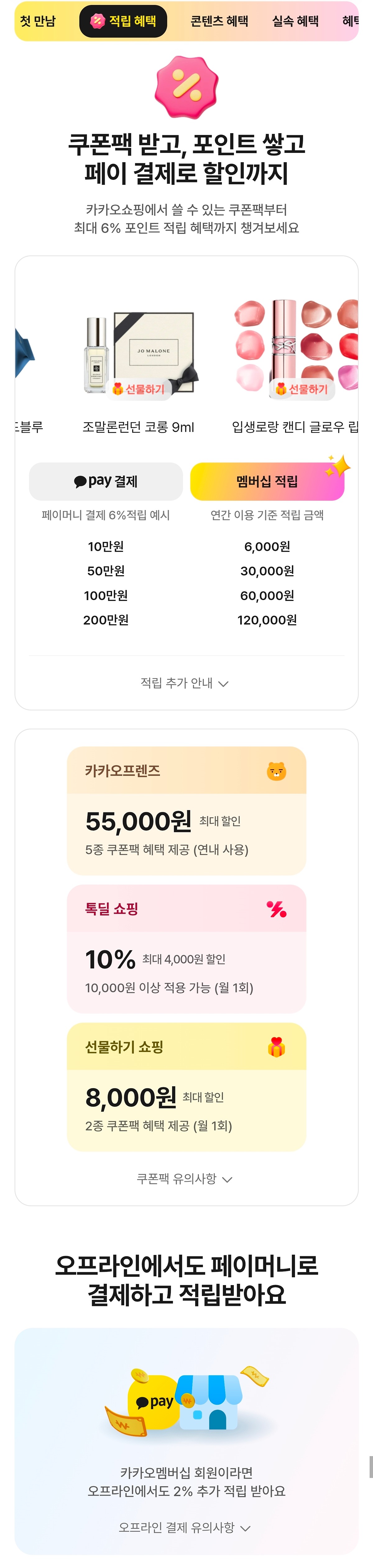Expand 쿠폰팩 유의사항 details

(x=185, y=1178)
